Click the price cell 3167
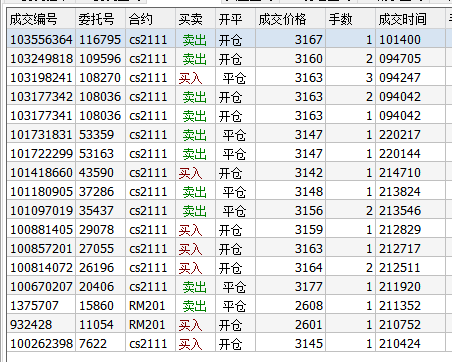Image resolution: width=452 pixels, height=362 pixels. tap(309, 40)
